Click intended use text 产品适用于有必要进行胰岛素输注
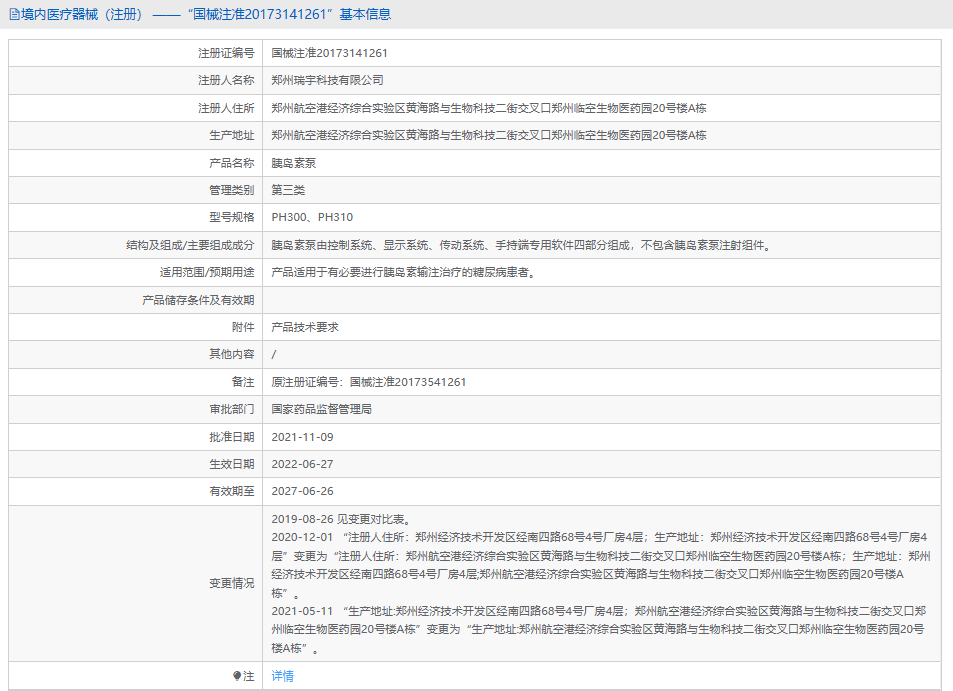 [x=404, y=272]
